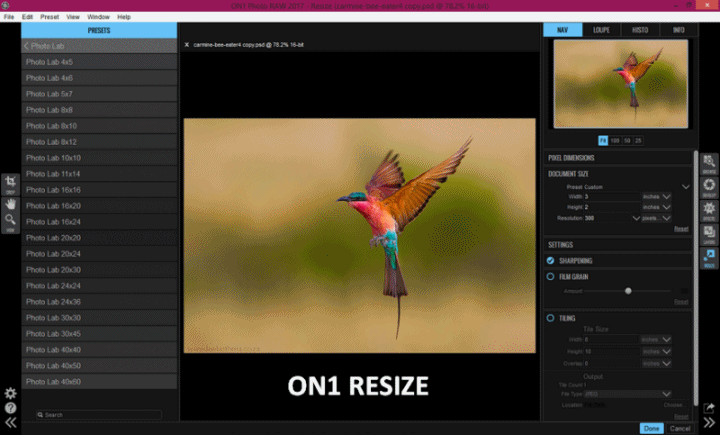Image resolution: width=720 pixels, height=435 pixels.
Task: Click the search magnifier icon in presets
Action: click(x=40, y=415)
